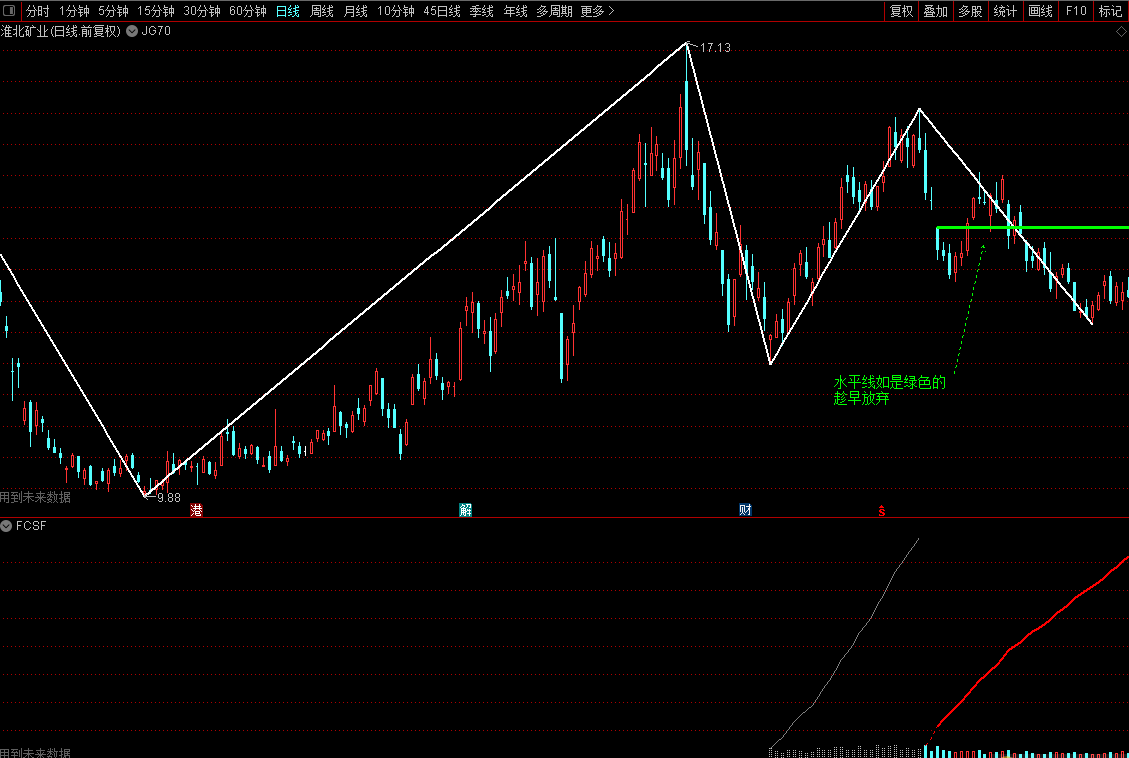Click the 港 event marker
Screen dimensions: 1129x758
coord(196,510)
